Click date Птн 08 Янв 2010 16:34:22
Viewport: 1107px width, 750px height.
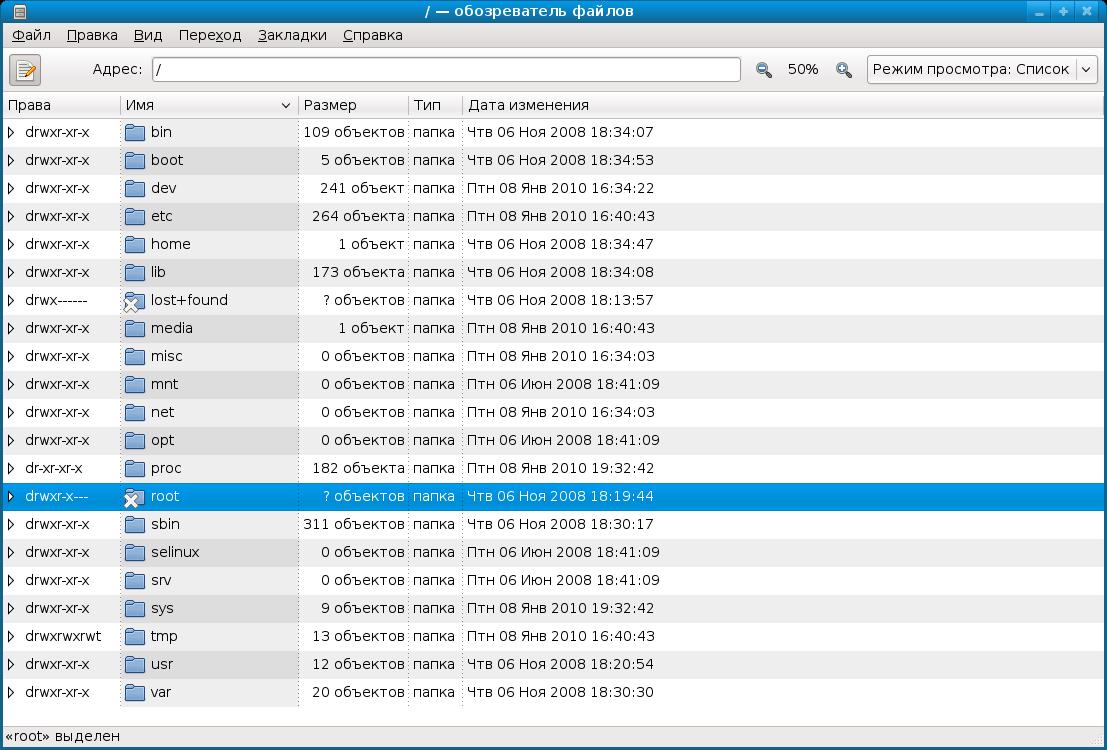click(x=561, y=189)
